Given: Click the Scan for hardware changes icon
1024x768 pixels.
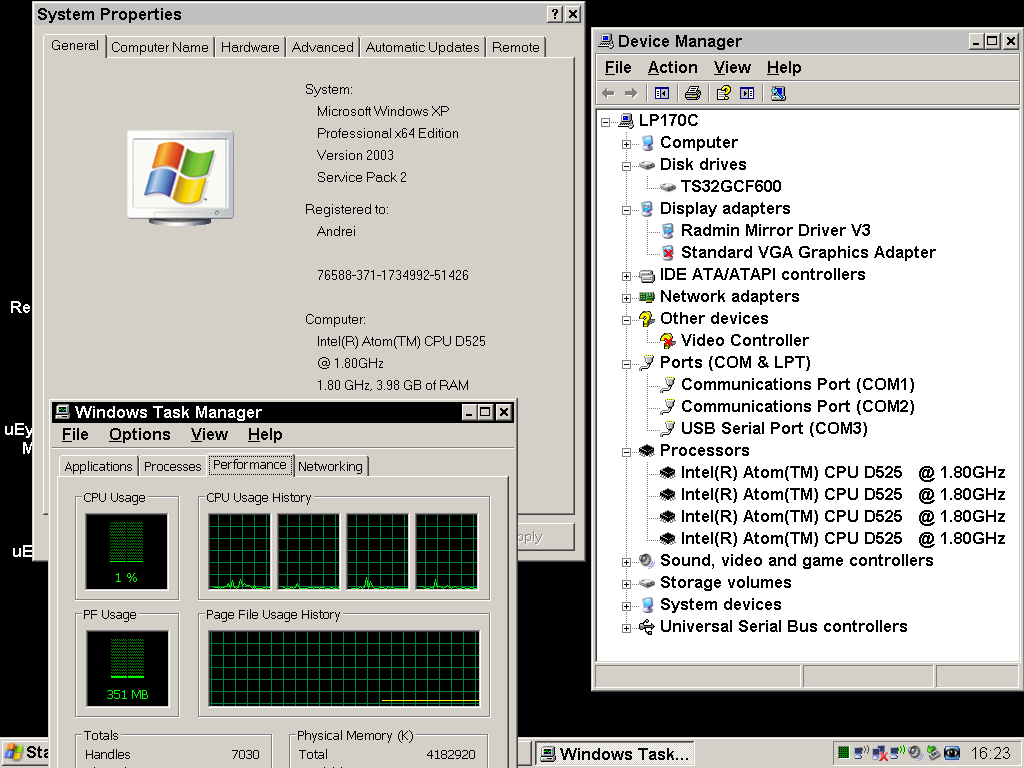Looking at the screenshot, I should 778,93.
